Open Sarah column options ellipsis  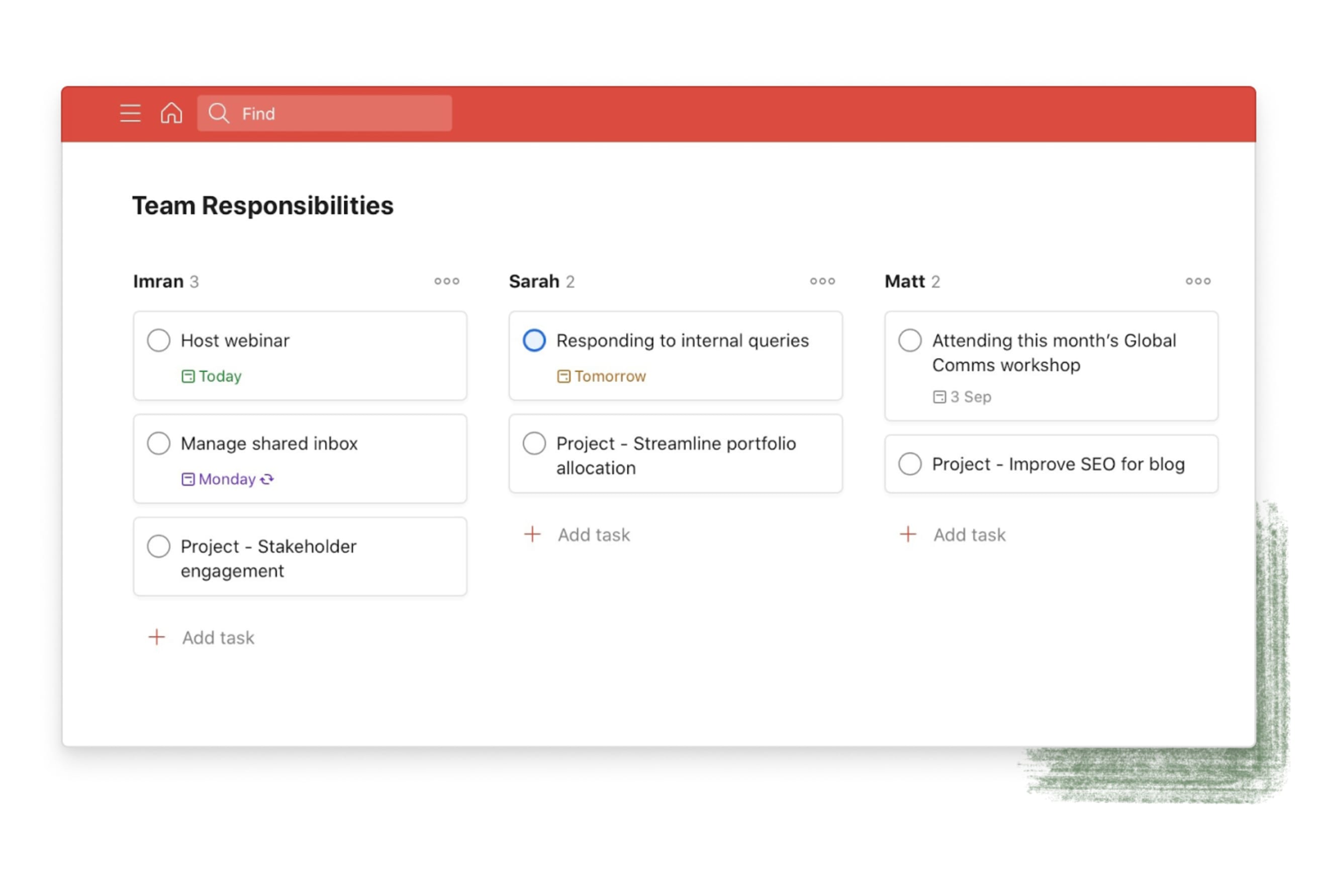pos(822,281)
